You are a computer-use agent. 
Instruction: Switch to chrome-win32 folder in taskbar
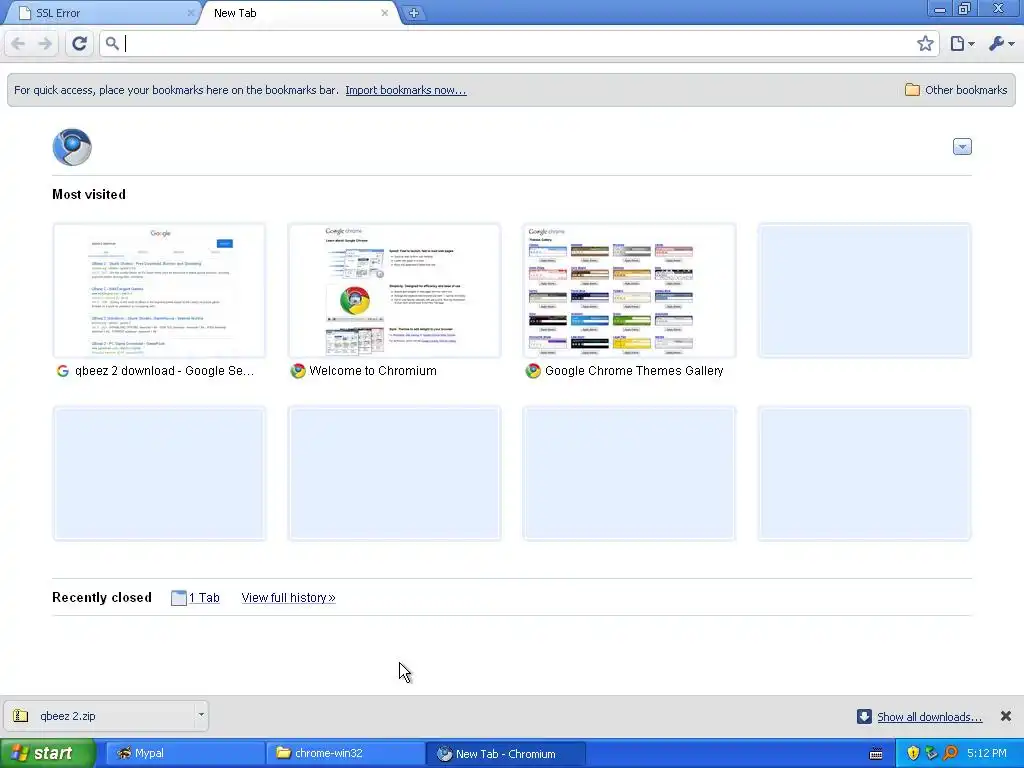tap(345, 753)
